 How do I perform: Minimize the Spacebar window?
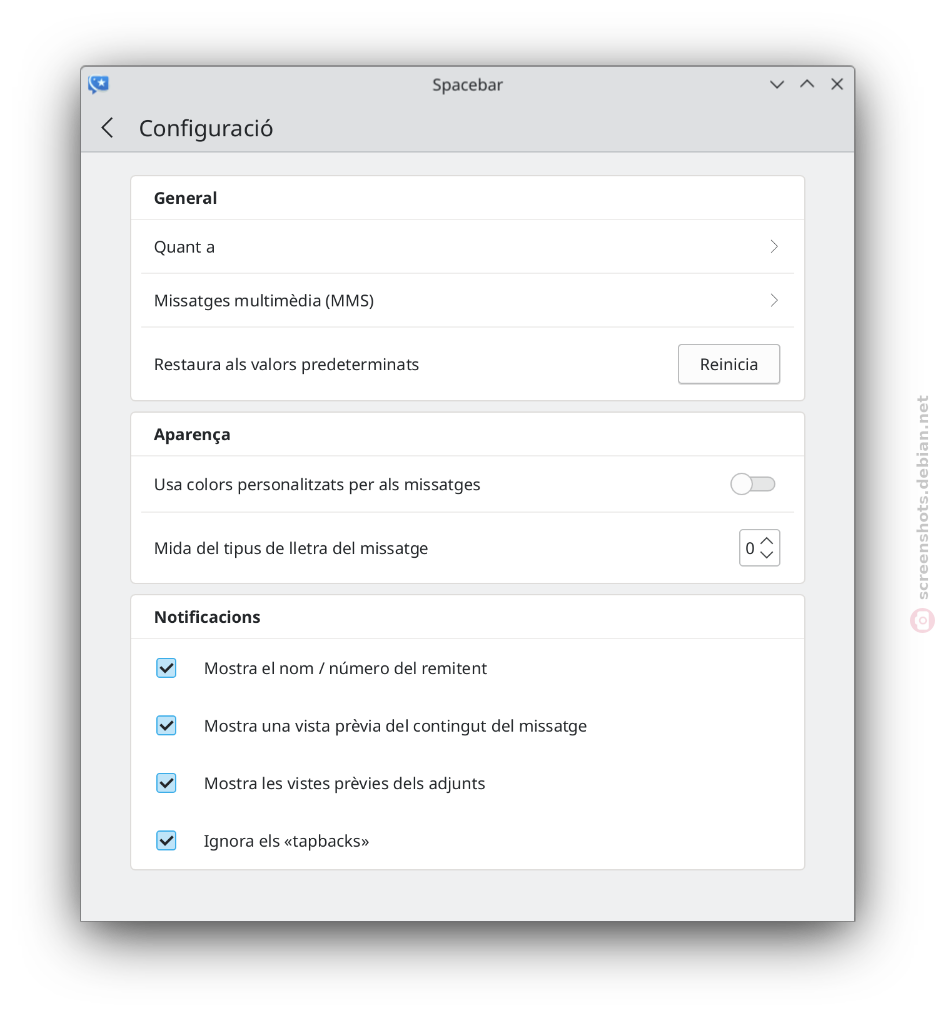(777, 84)
